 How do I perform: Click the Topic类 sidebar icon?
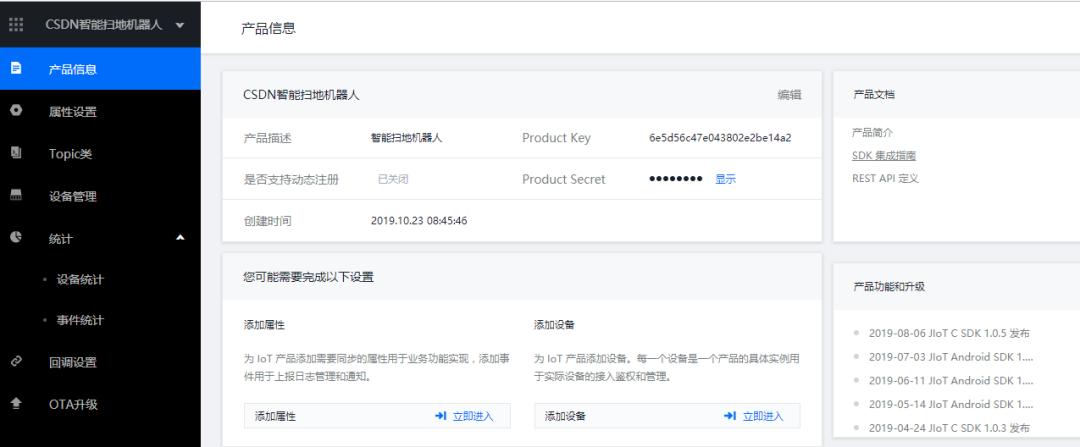(x=16, y=153)
